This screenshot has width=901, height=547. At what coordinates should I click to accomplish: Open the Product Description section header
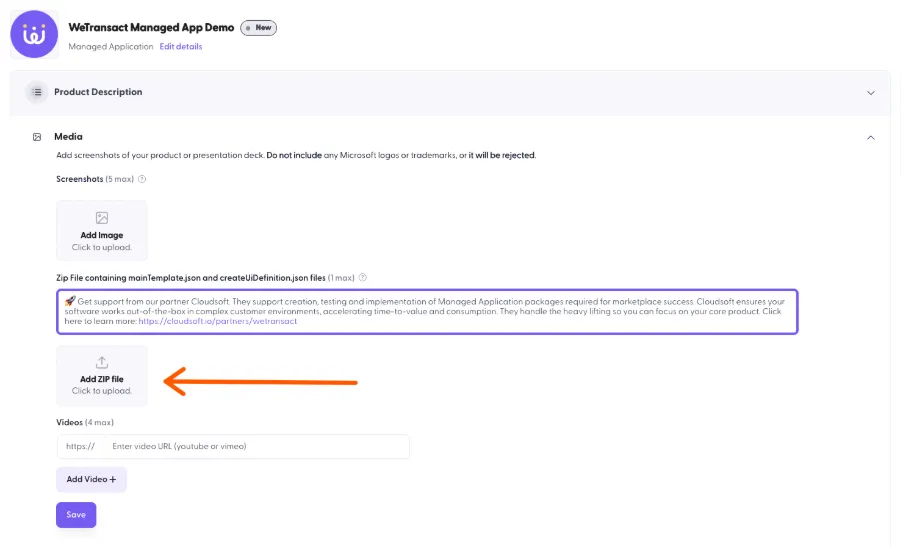(450, 93)
